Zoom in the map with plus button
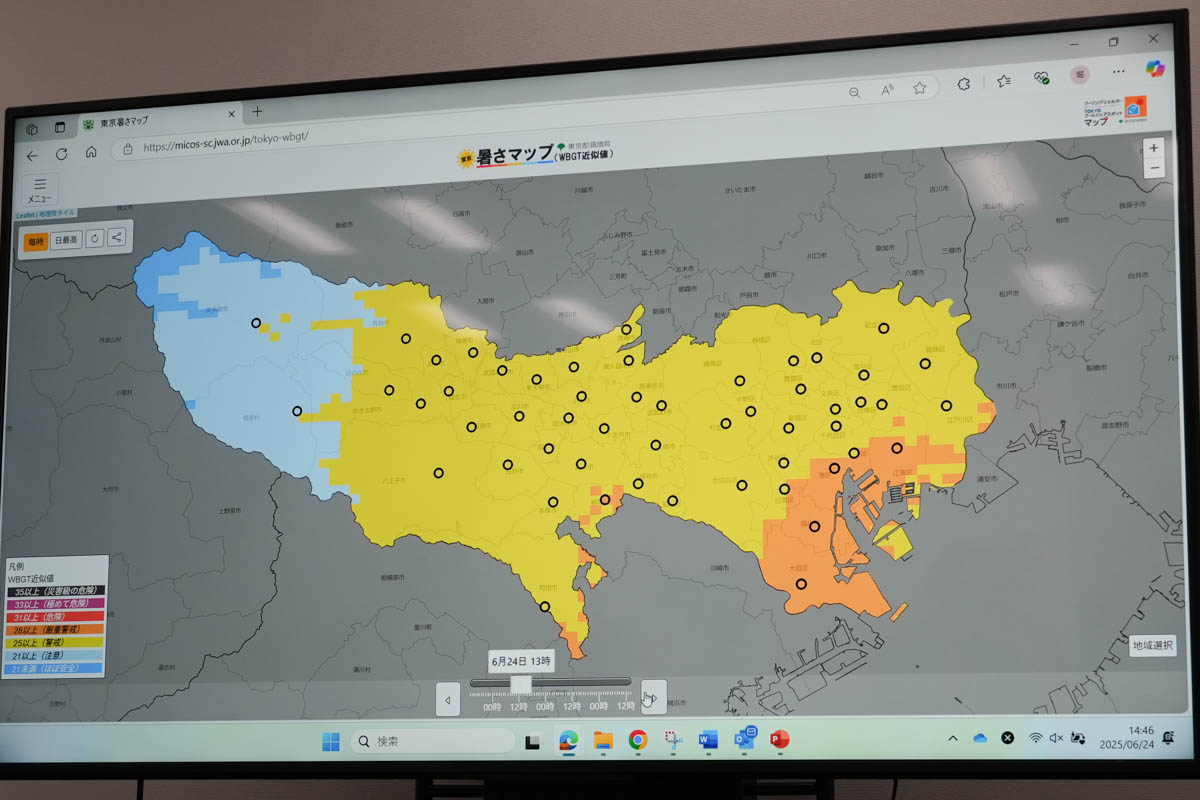The height and width of the screenshot is (800, 1200). (x=1154, y=147)
